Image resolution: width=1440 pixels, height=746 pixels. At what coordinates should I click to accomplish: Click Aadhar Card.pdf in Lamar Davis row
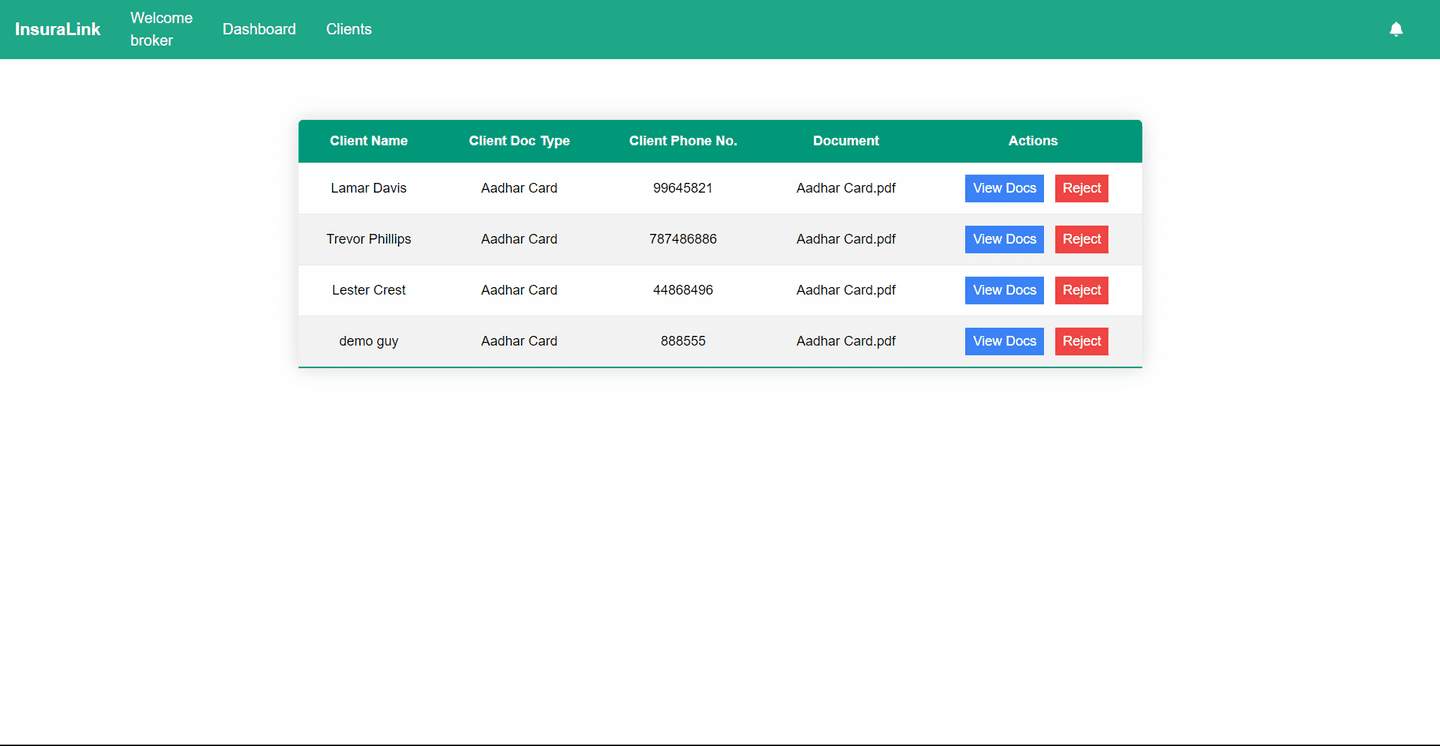846,188
